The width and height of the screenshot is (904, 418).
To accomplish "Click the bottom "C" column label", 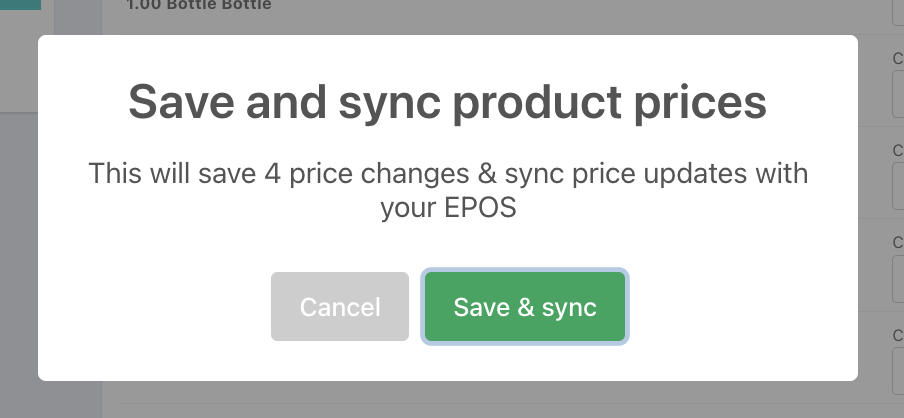I will coord(898,335).
